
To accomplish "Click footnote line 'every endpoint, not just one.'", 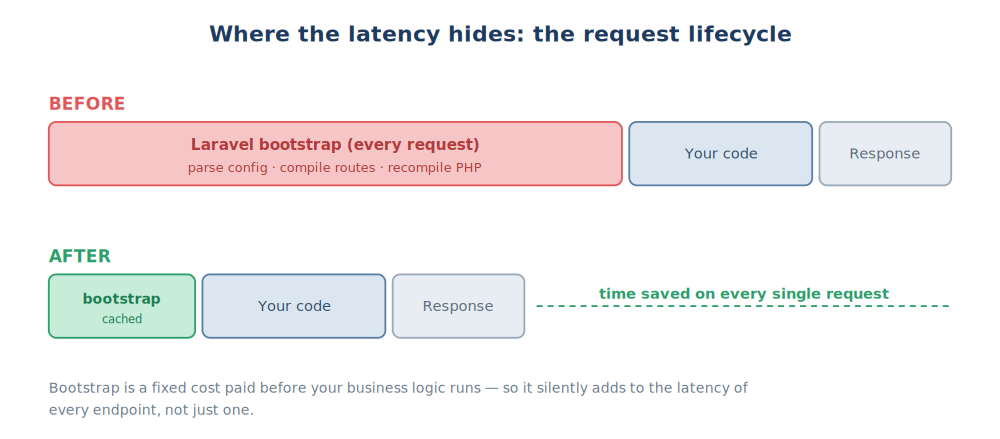I will pyautogui.click(x=151, y=410).
